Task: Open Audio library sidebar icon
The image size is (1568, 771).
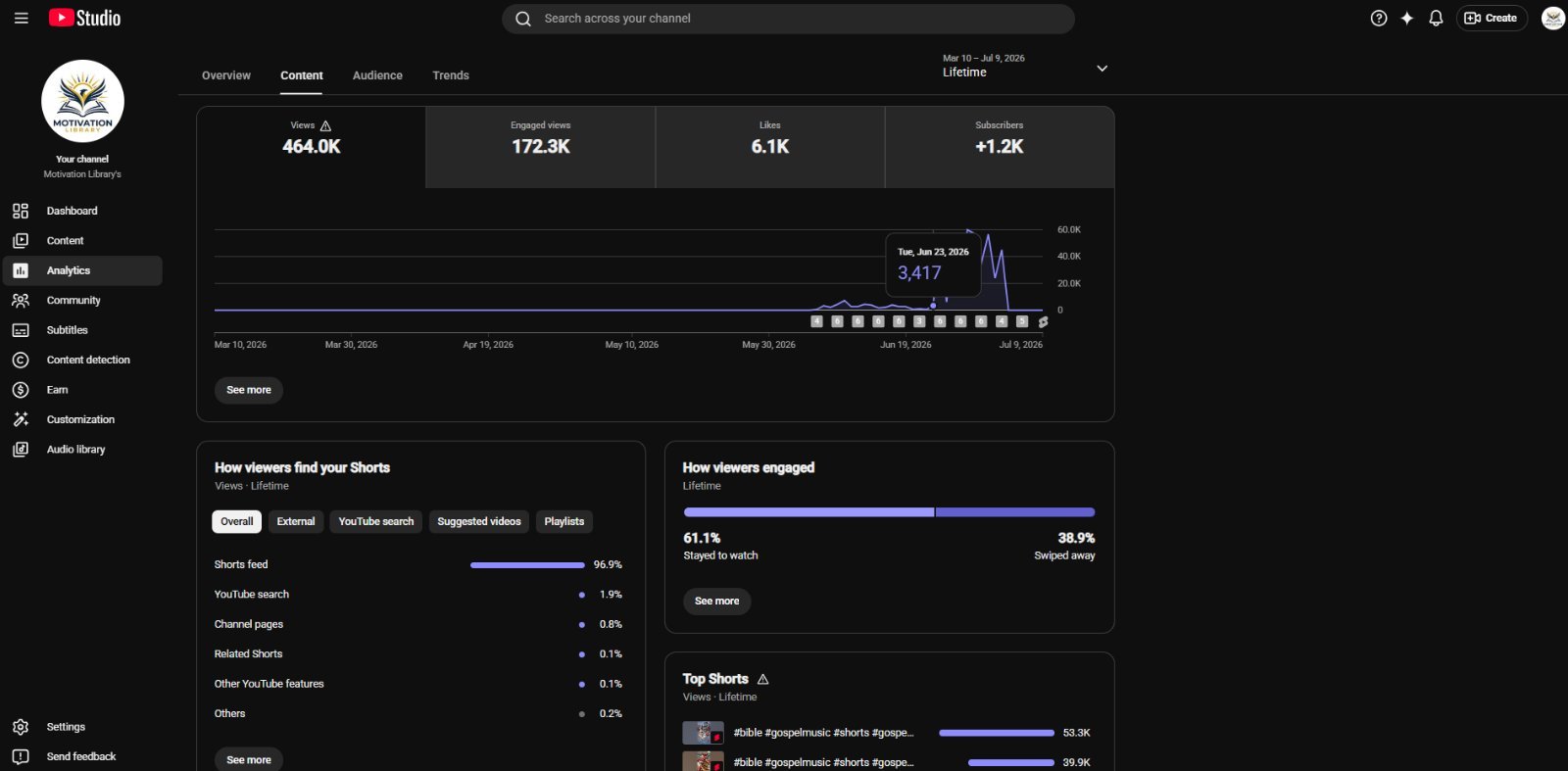Action: 21,450
